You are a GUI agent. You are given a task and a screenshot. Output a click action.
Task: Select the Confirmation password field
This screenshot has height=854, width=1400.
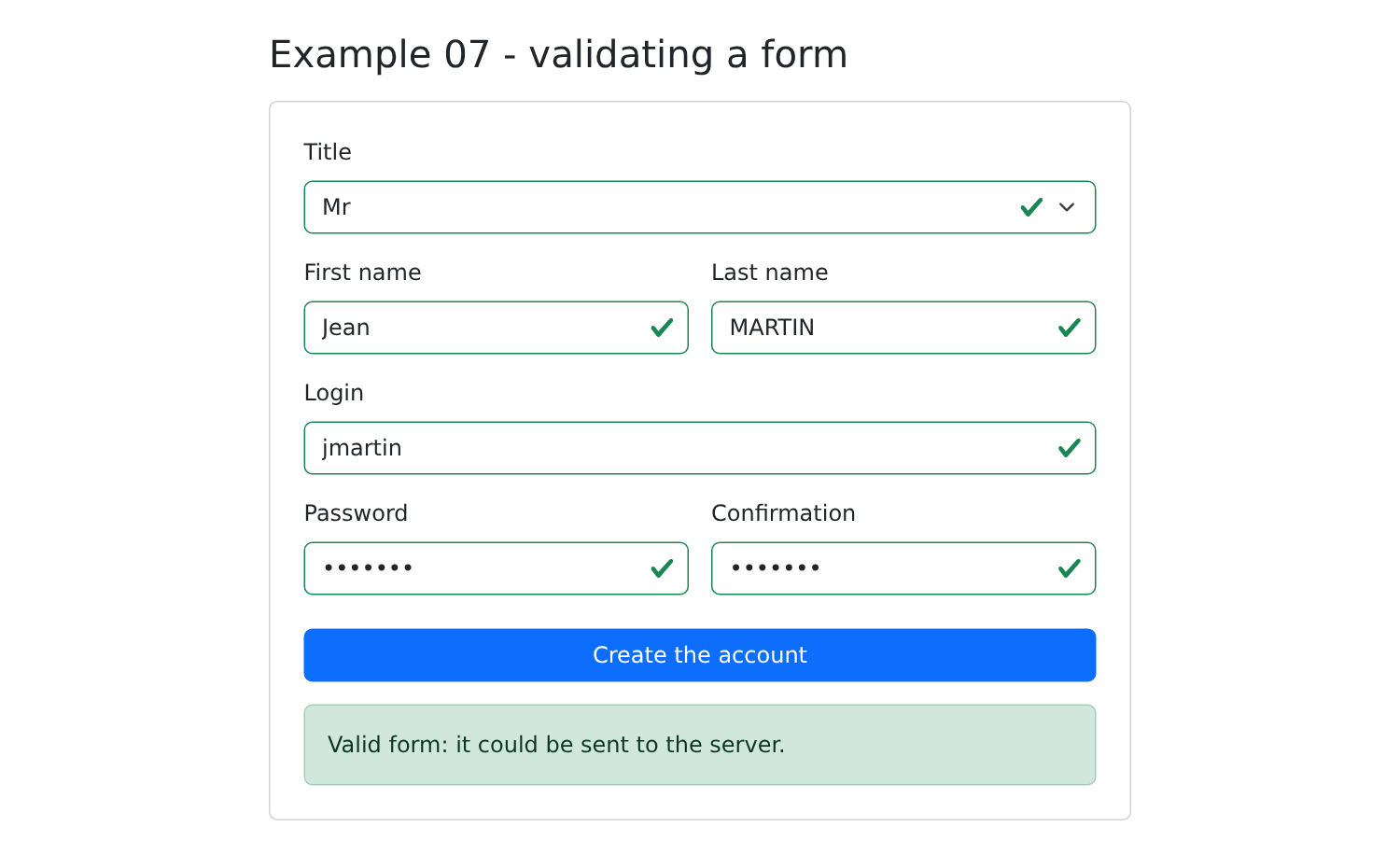[903, 568]
